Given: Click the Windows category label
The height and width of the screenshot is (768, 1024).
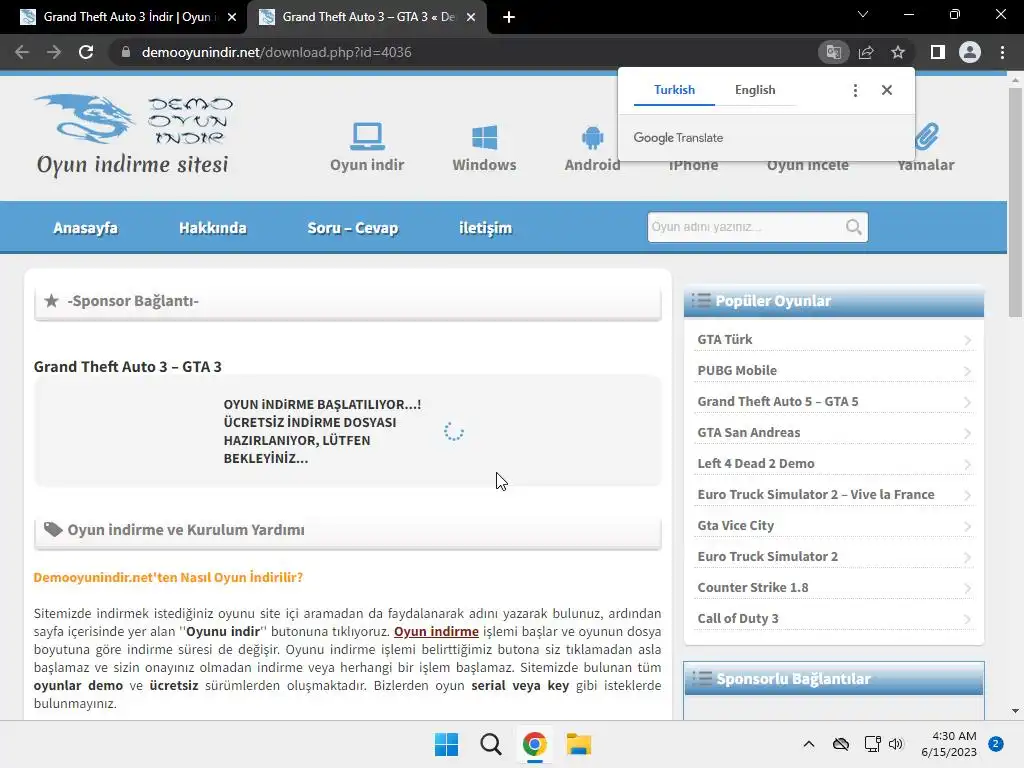Looking at the screenshot, I should (x=485, y=165).
